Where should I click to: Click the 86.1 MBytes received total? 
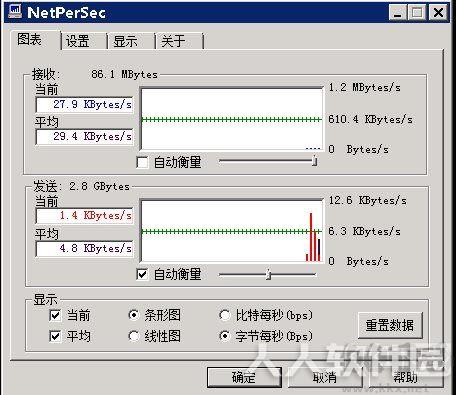124,74
